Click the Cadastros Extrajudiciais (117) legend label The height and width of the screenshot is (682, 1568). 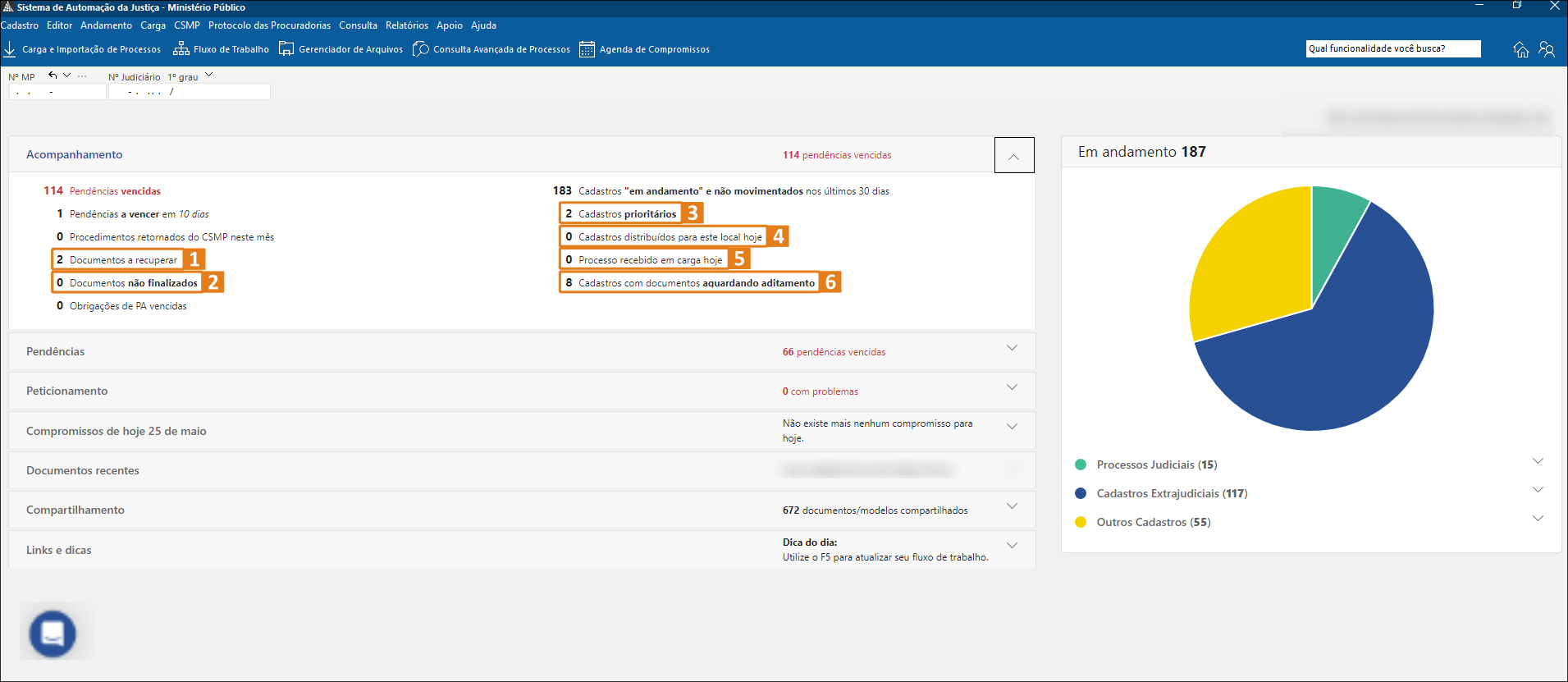point(1172,493)
